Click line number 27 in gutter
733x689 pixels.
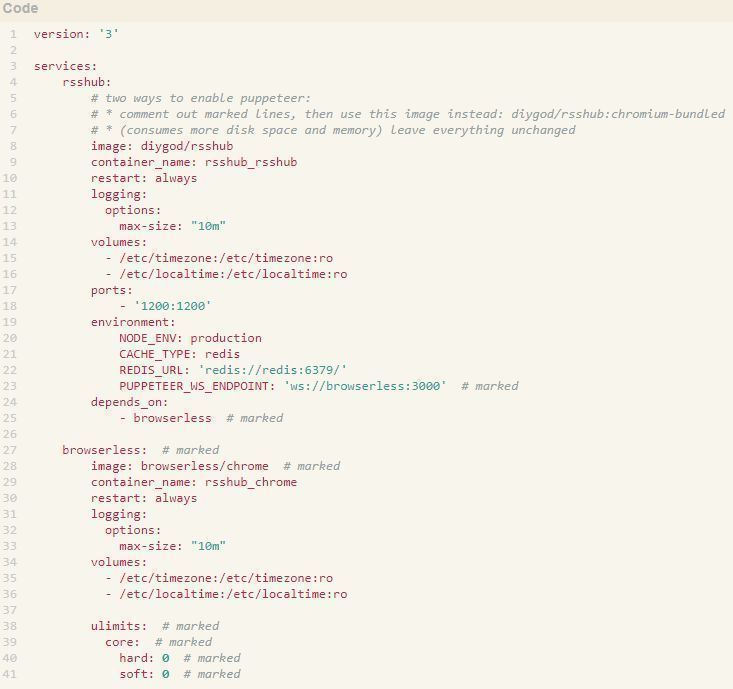tap(11, 450)
